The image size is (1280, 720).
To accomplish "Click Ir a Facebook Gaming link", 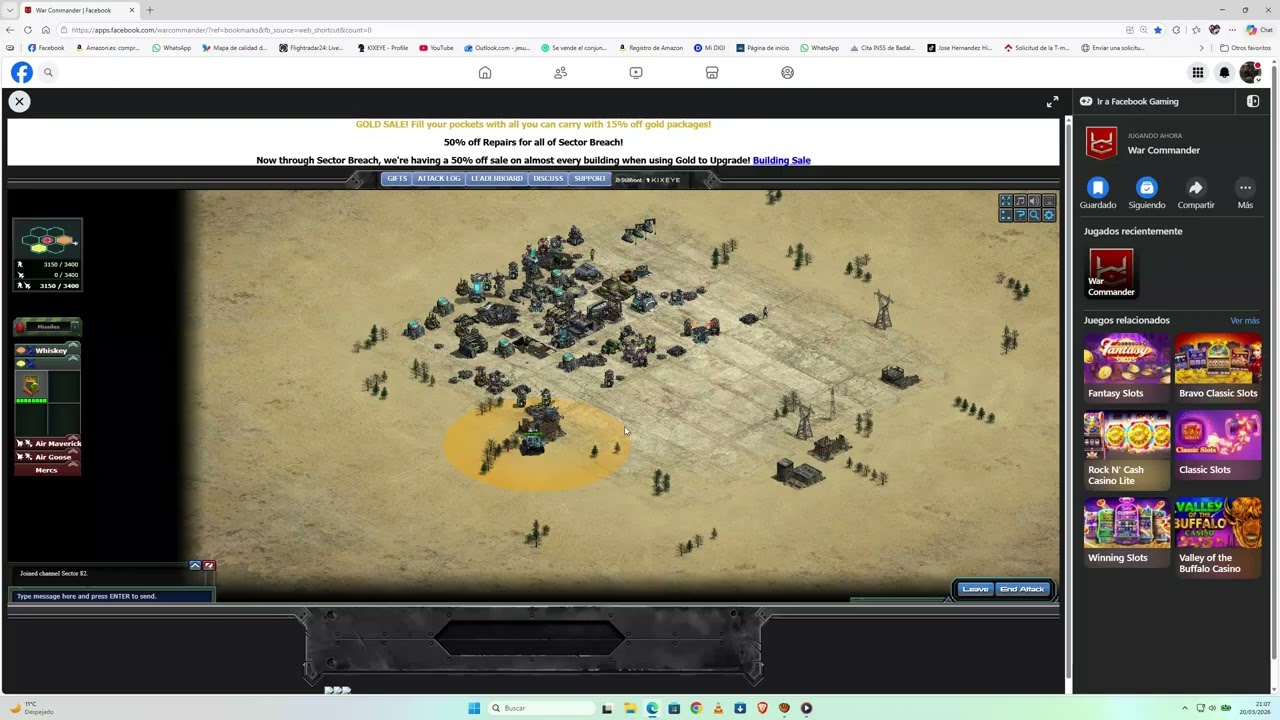I will pyautogui.click(x=1130, y=101).
